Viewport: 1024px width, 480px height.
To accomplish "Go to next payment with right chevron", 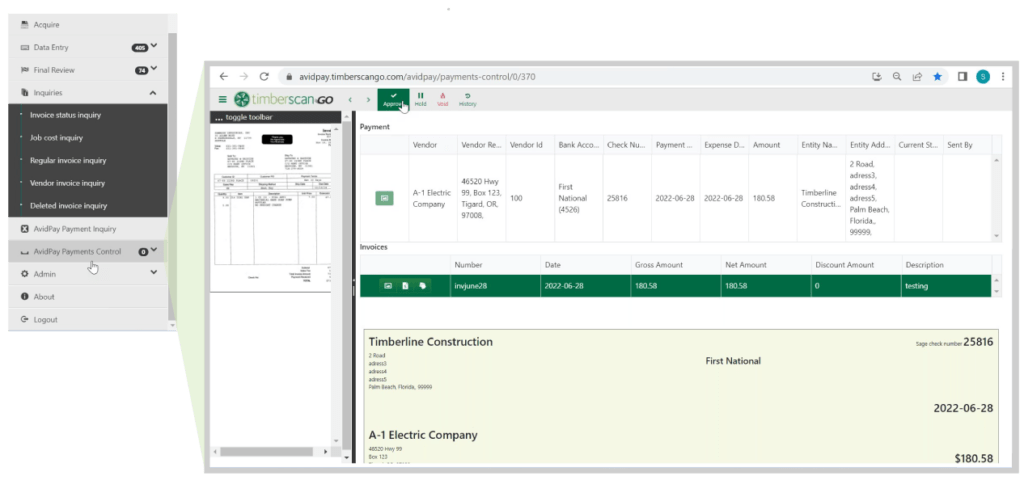I will coord(368,100).
